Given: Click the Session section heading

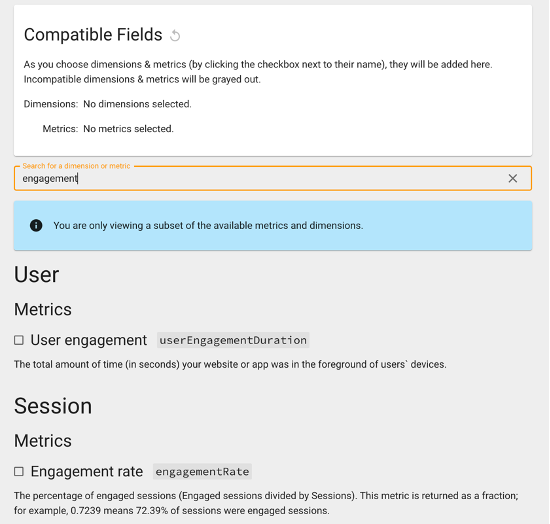Looking at the screenshot, I should point(53,406).
